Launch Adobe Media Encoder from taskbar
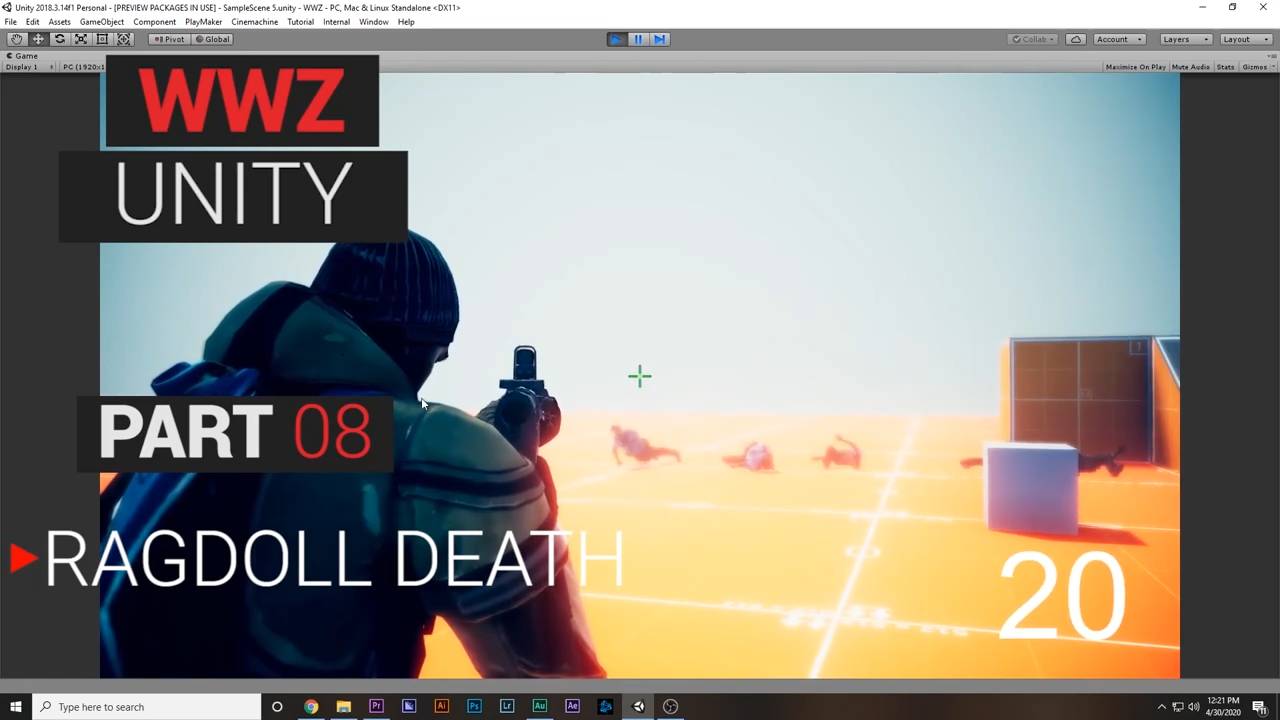This screenshot has width=1280, height=720. tap(409, 707)
